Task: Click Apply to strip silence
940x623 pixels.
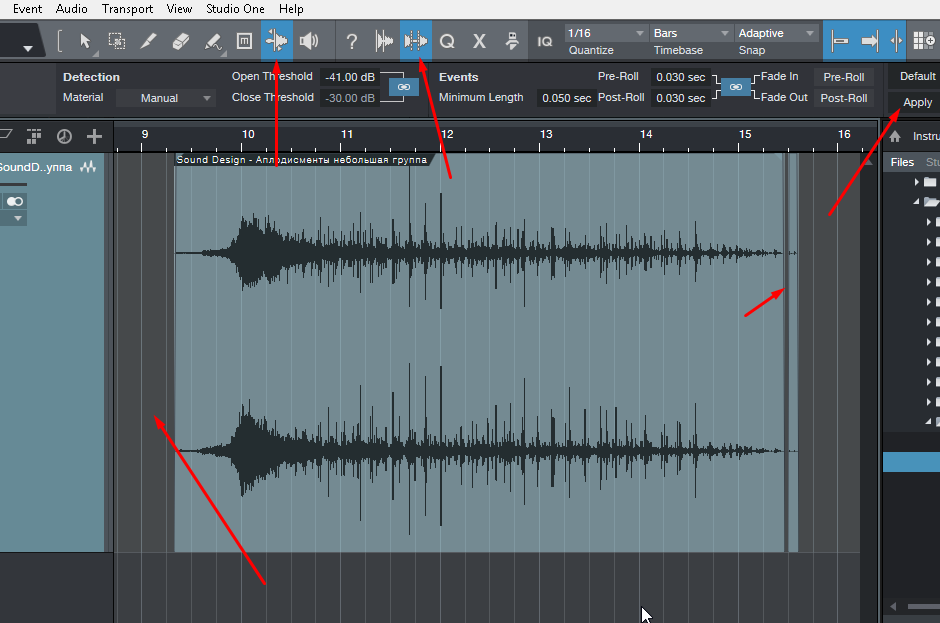Action: 917,102
